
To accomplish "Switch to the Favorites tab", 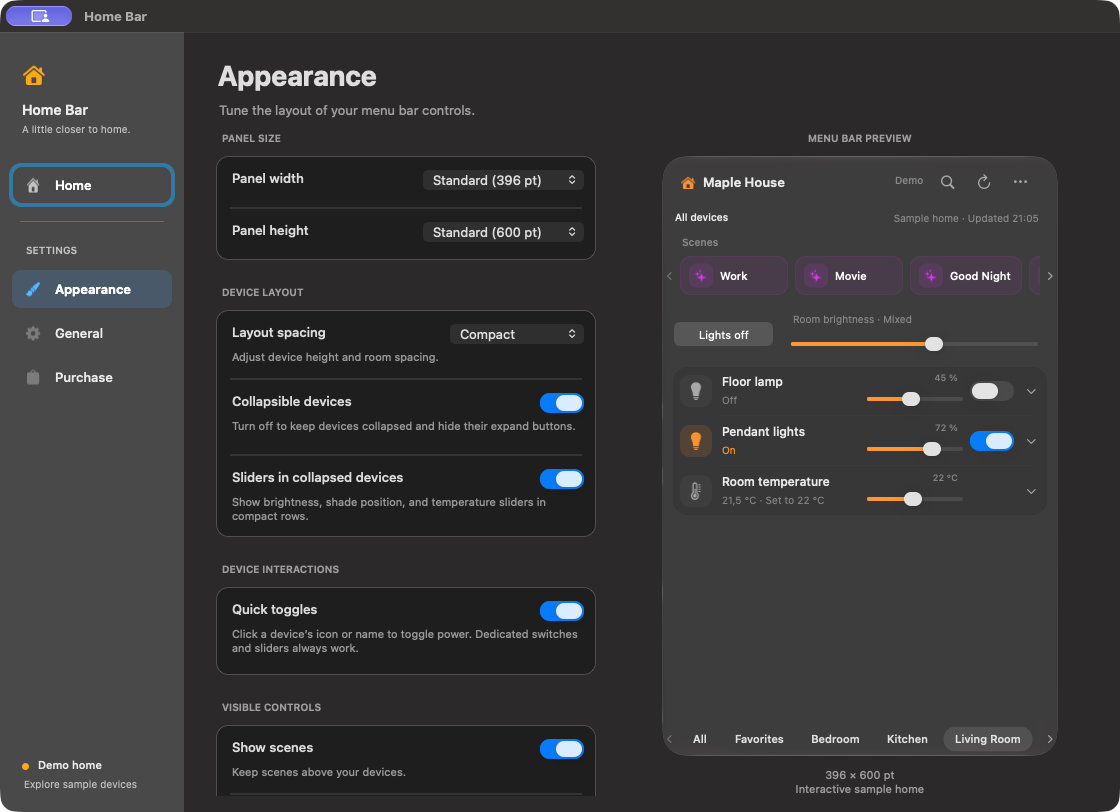I will [759, 739].
